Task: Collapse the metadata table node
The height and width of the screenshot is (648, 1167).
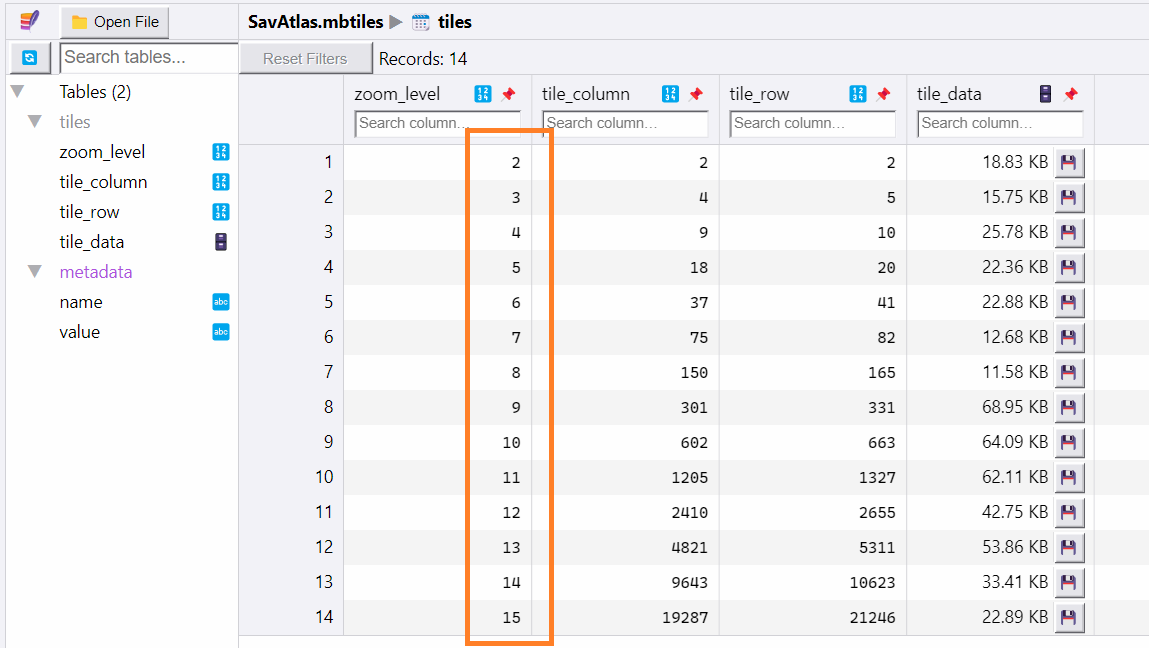Action: 35,272
